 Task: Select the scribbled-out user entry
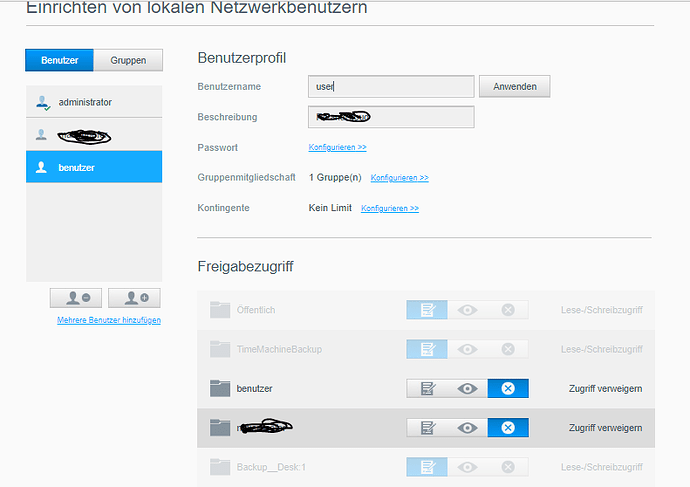coord(94,135)
